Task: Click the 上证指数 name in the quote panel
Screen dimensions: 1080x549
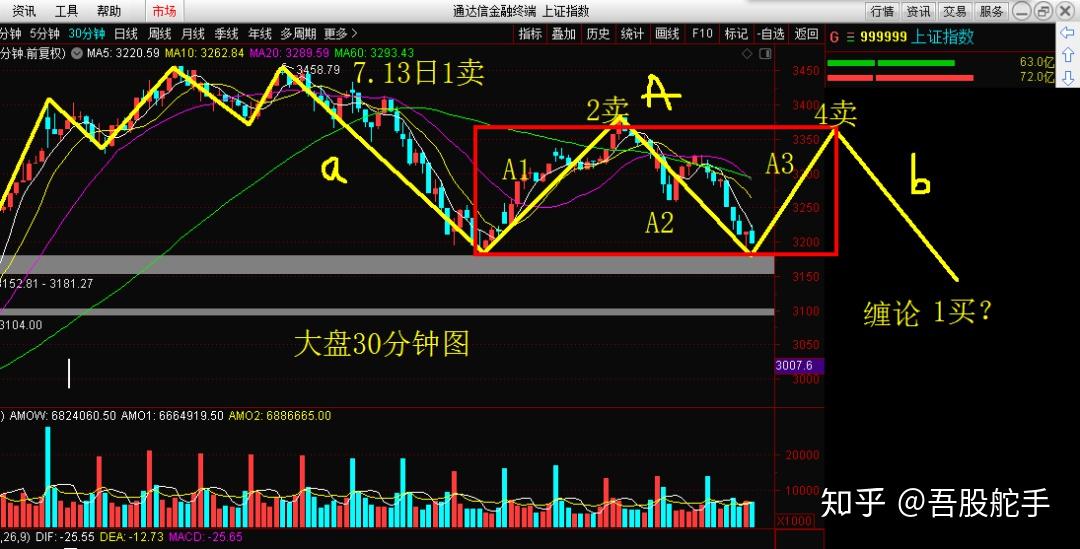Action: pos(943,37)
